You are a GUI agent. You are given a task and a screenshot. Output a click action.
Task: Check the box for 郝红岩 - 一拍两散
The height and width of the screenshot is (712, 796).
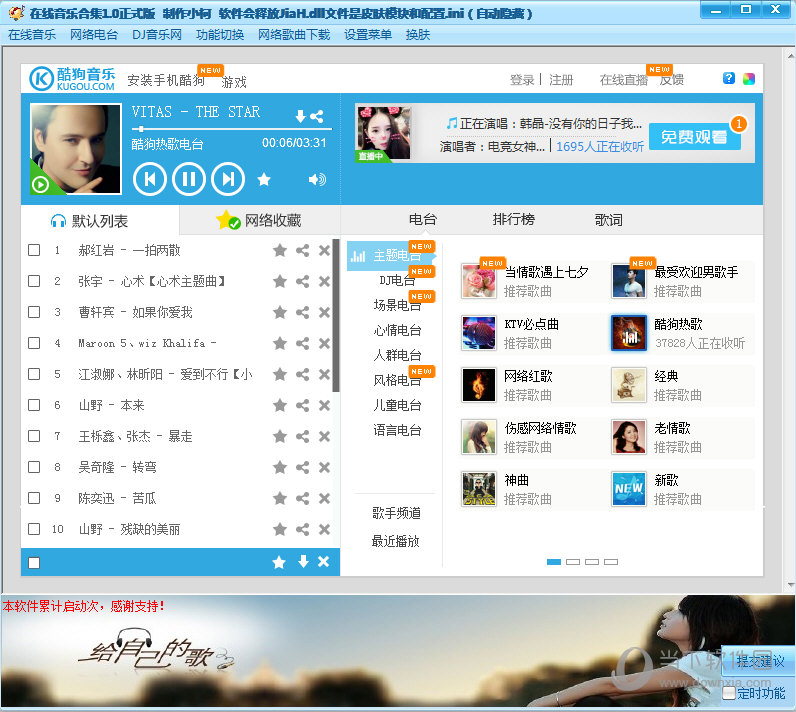(x=34, y=250)
